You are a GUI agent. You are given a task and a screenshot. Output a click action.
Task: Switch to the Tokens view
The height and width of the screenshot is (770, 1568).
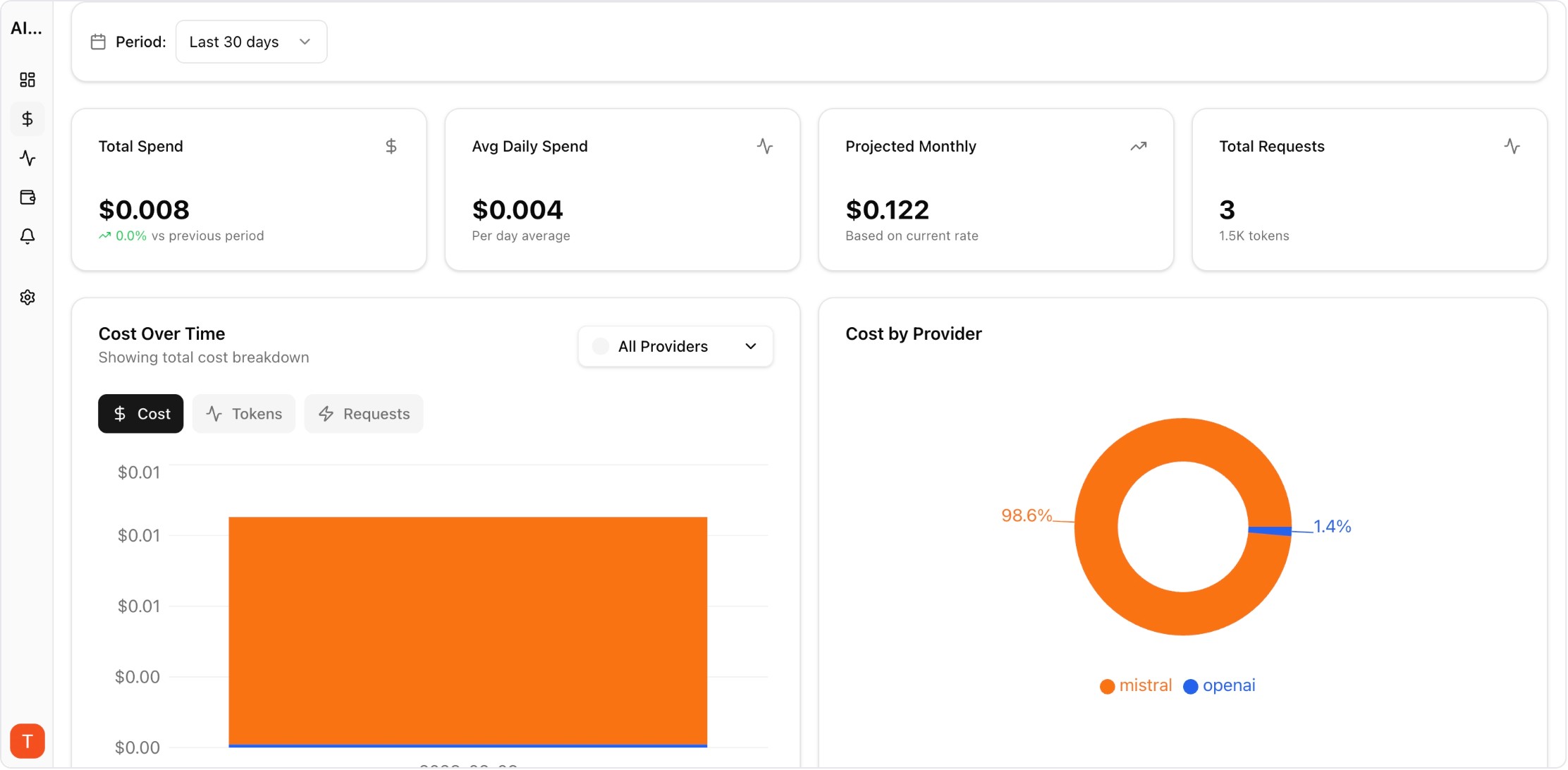tap(243, 414)
